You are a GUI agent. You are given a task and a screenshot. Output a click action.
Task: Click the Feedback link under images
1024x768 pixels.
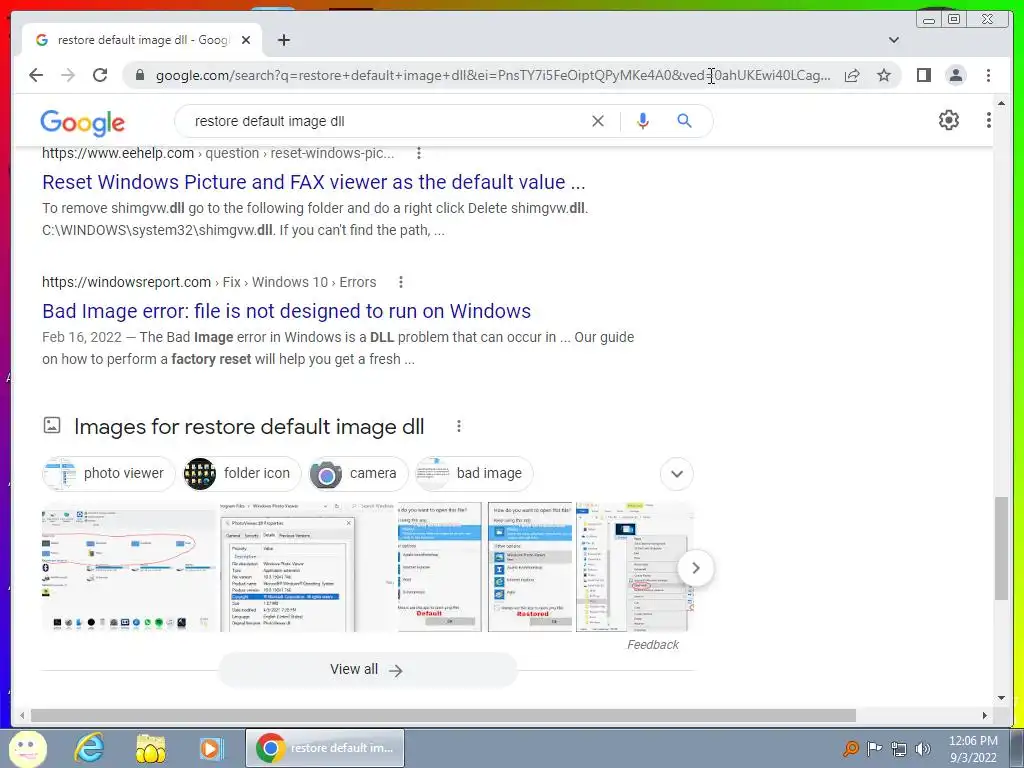click(652, 645)
